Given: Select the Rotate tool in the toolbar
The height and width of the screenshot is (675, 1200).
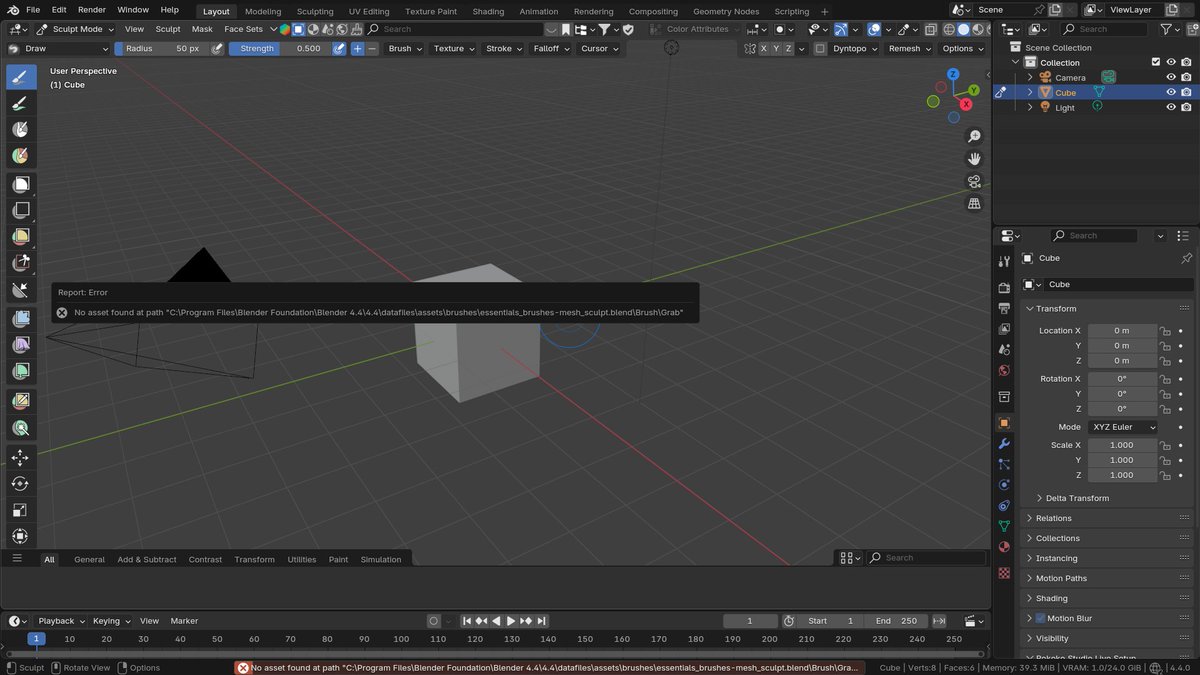Looking at the screenshot, I should pos(21,483).
